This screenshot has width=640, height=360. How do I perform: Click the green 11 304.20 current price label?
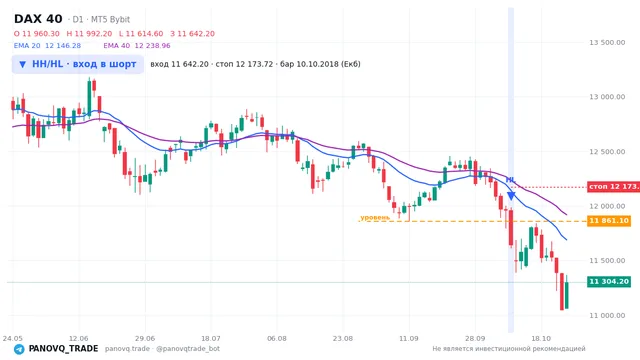click(609, 281)
